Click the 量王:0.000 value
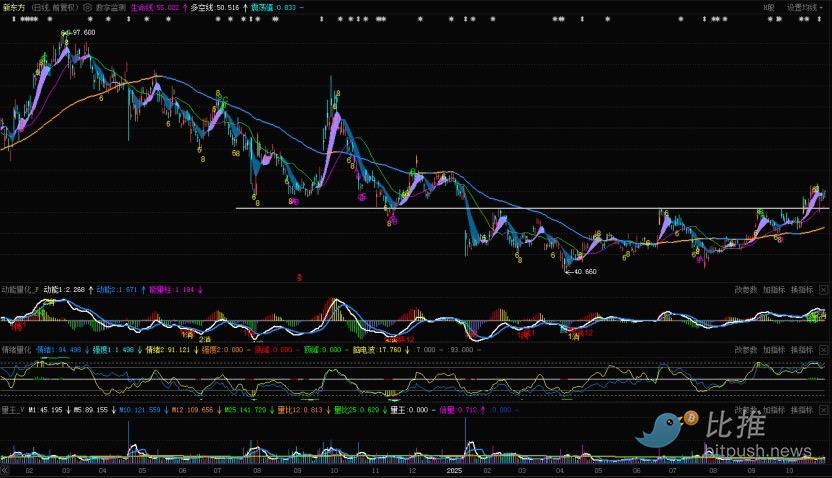This screenshot has height=478, width=832. coord(409,410)
